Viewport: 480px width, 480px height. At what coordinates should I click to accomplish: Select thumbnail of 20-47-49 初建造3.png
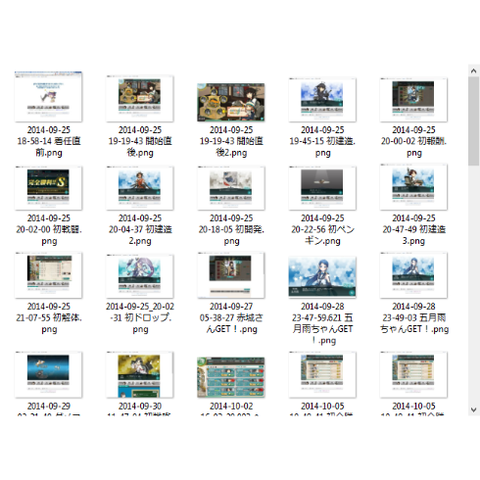tap(414, 187)
